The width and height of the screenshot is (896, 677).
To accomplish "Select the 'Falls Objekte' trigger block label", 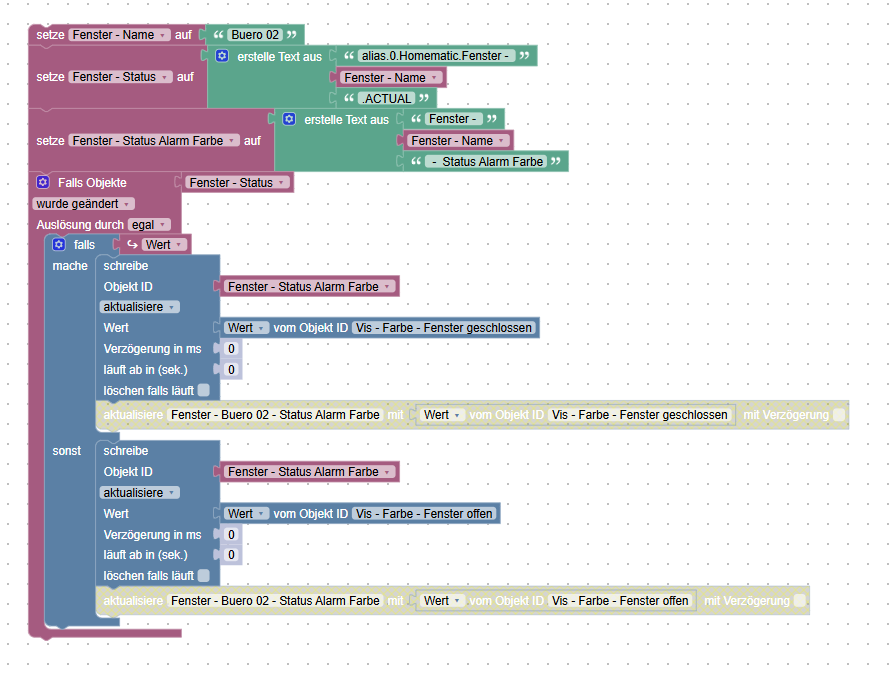I will point(92,183).
